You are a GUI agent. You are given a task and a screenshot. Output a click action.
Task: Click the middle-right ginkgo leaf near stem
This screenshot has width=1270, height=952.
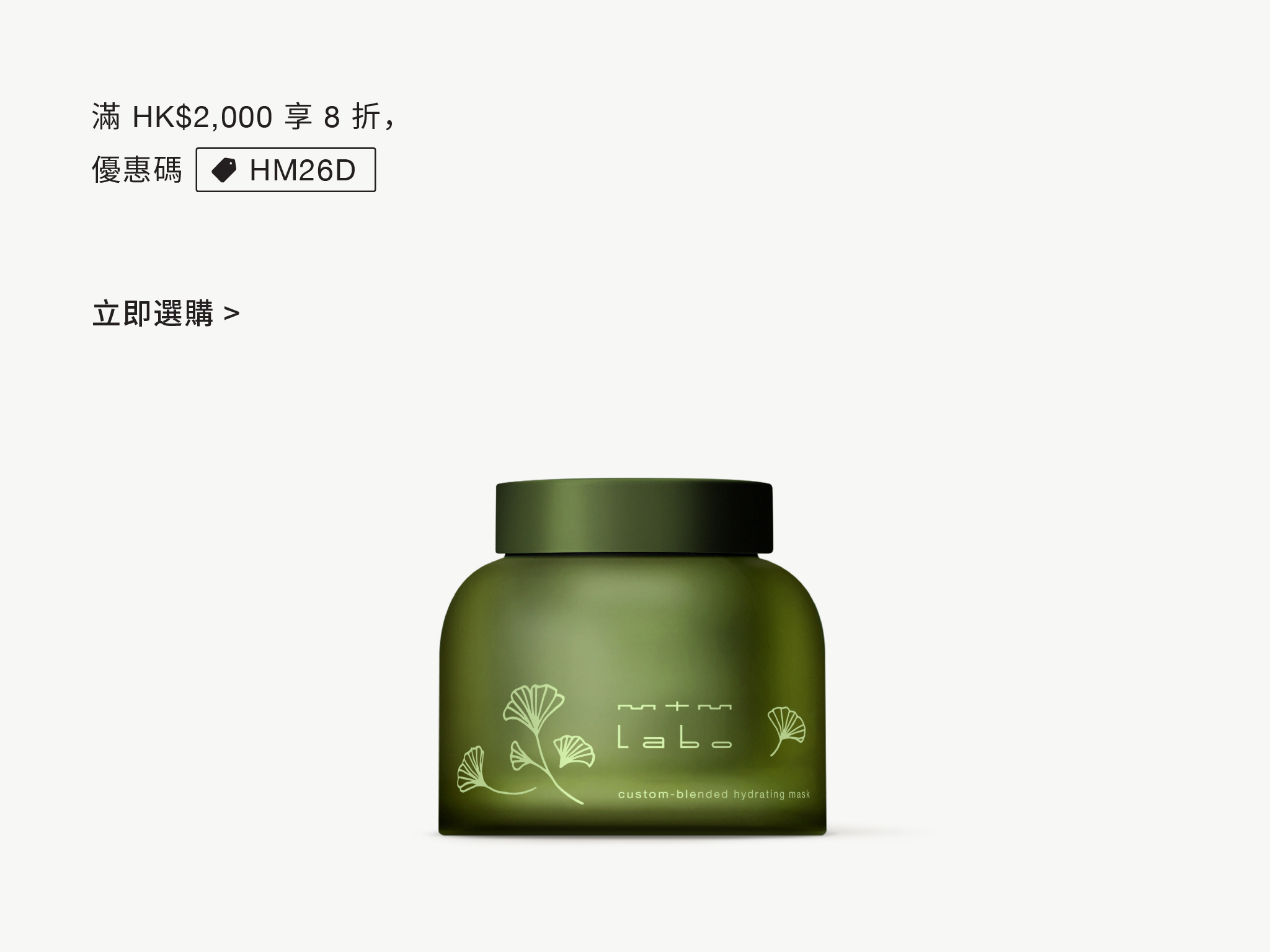tap(574, 751)
